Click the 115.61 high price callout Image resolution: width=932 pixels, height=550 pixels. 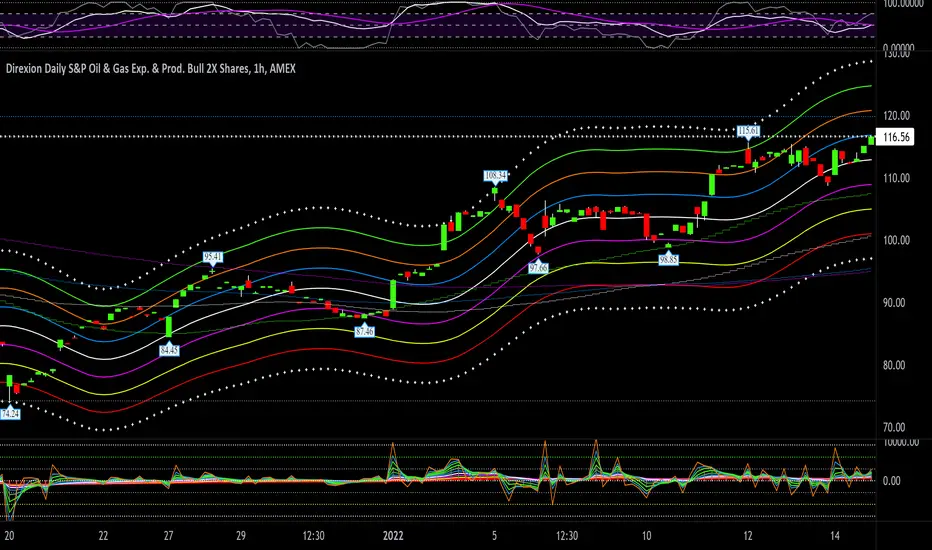coord(748,131)
